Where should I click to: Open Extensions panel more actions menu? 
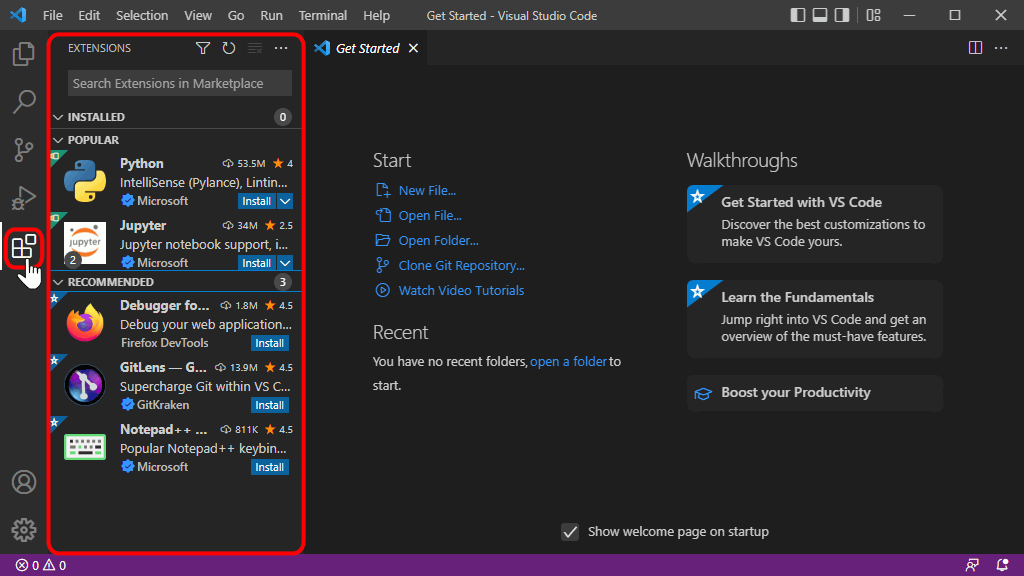(281, 48)
